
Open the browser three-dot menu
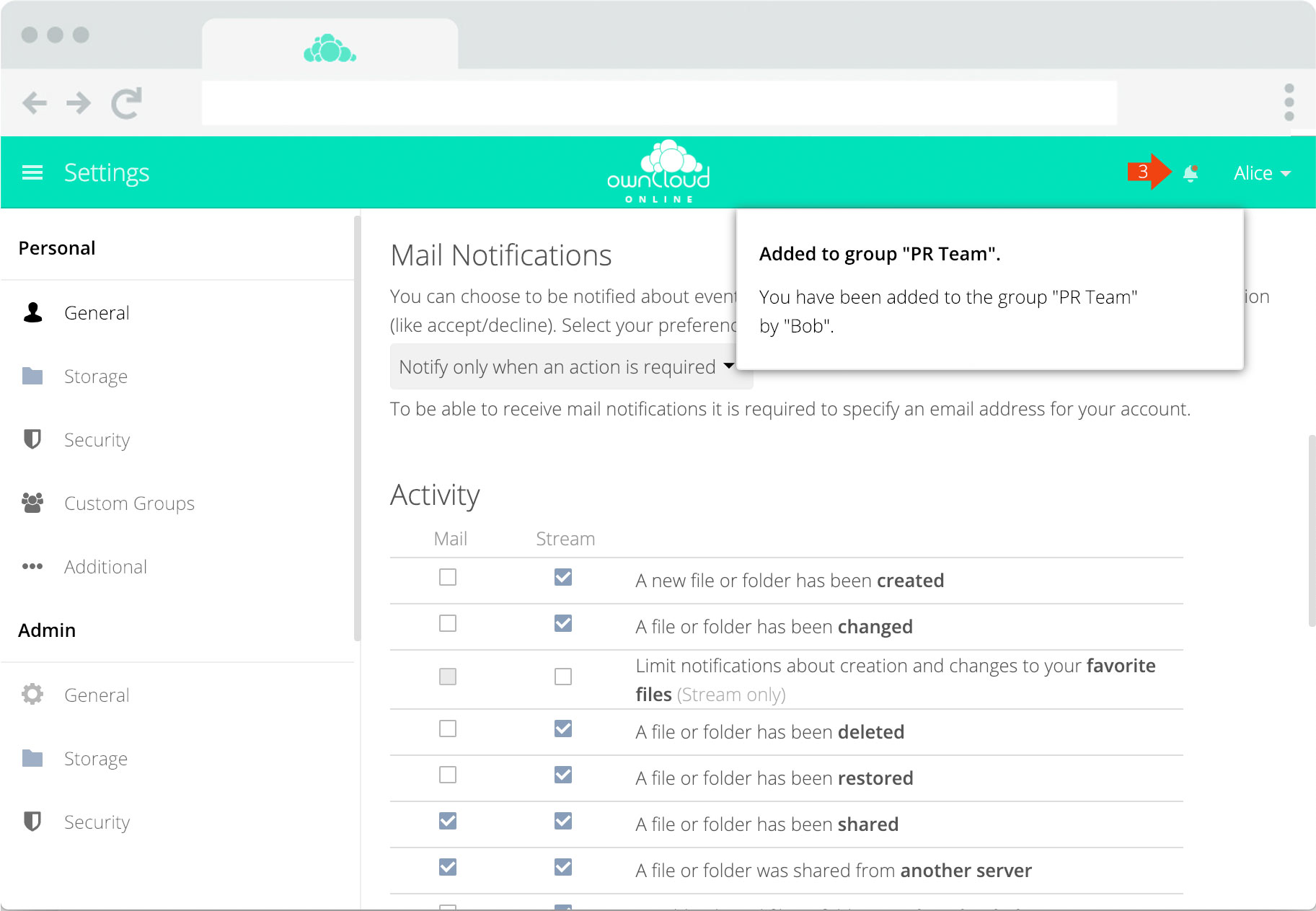[1289, 102]
